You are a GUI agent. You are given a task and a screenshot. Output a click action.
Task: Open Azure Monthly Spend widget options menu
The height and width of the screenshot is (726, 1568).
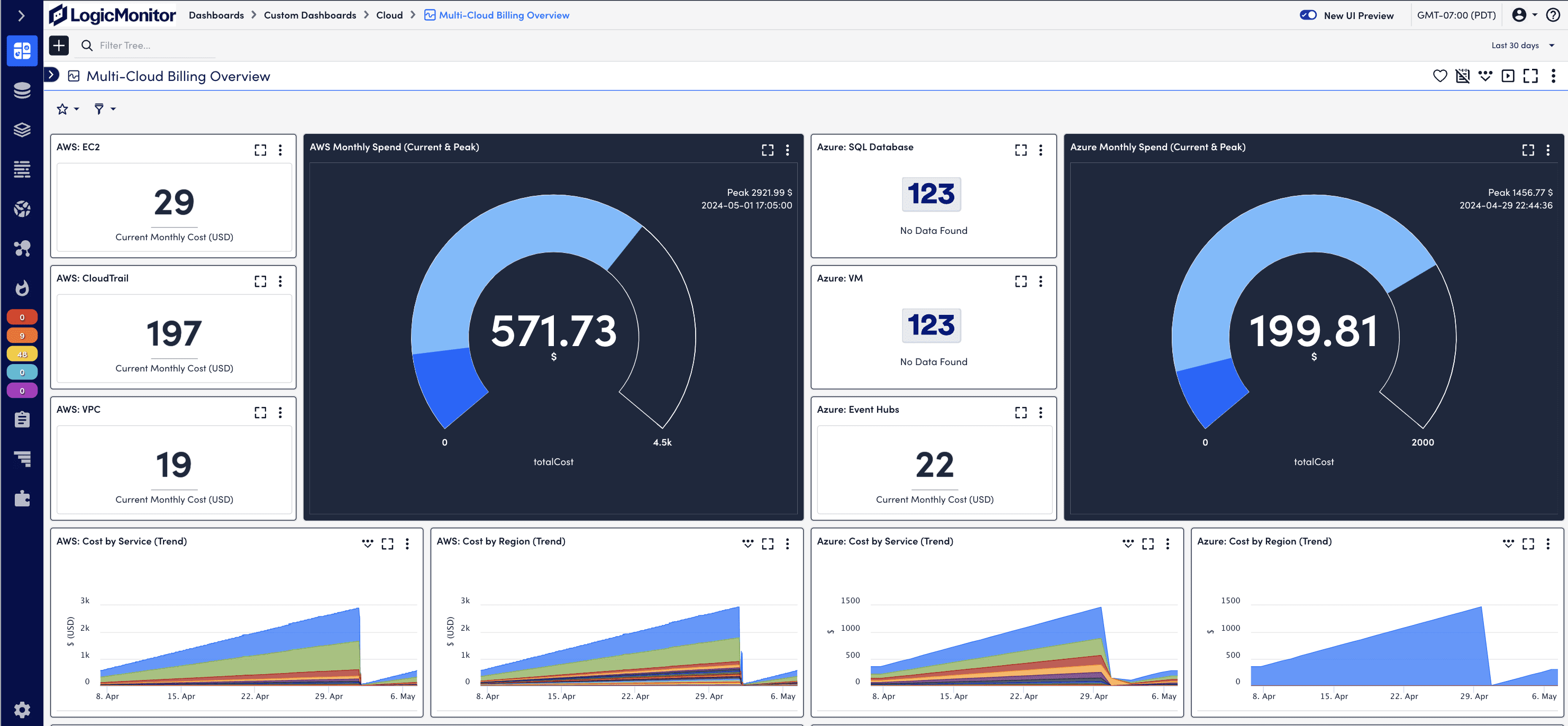click(1547, 150)
